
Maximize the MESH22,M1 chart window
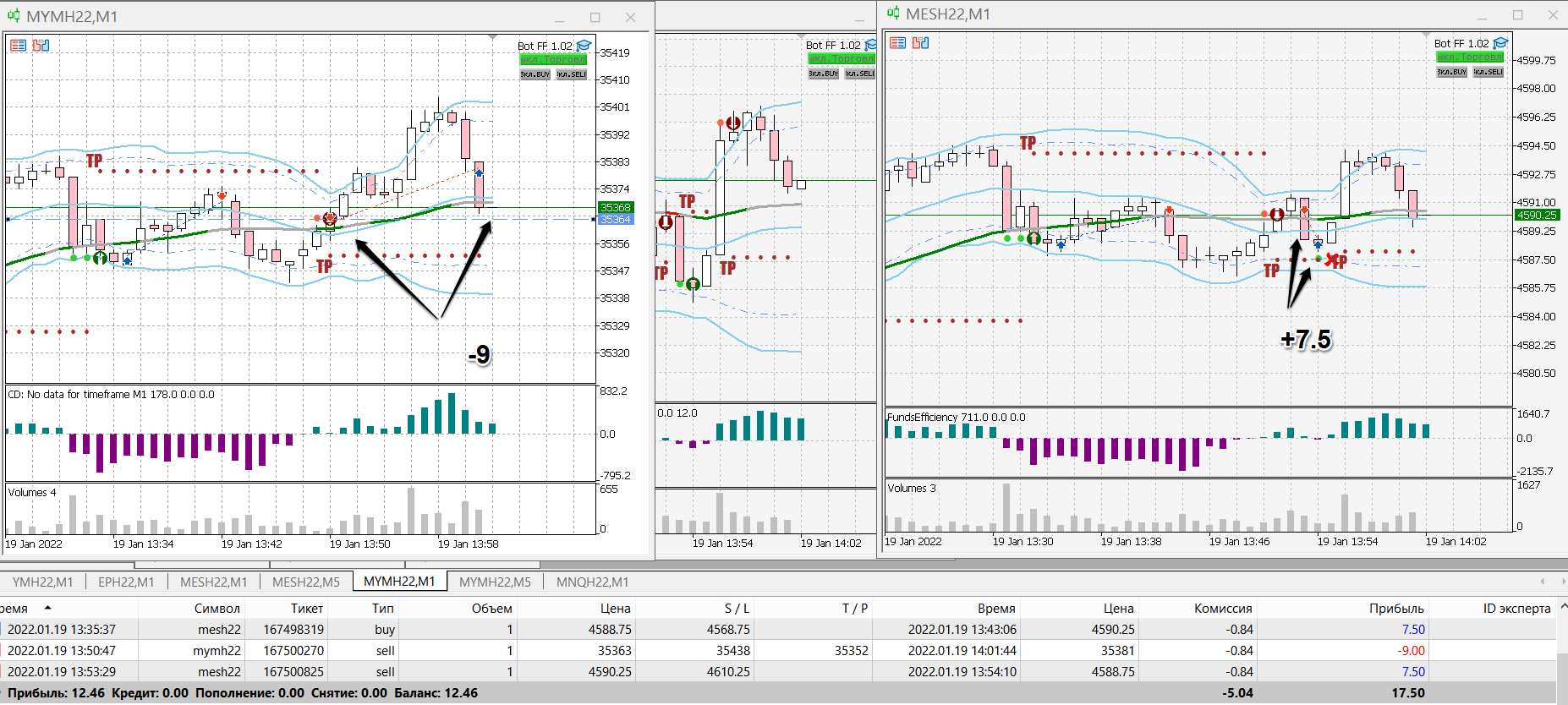coord(1518,14)
